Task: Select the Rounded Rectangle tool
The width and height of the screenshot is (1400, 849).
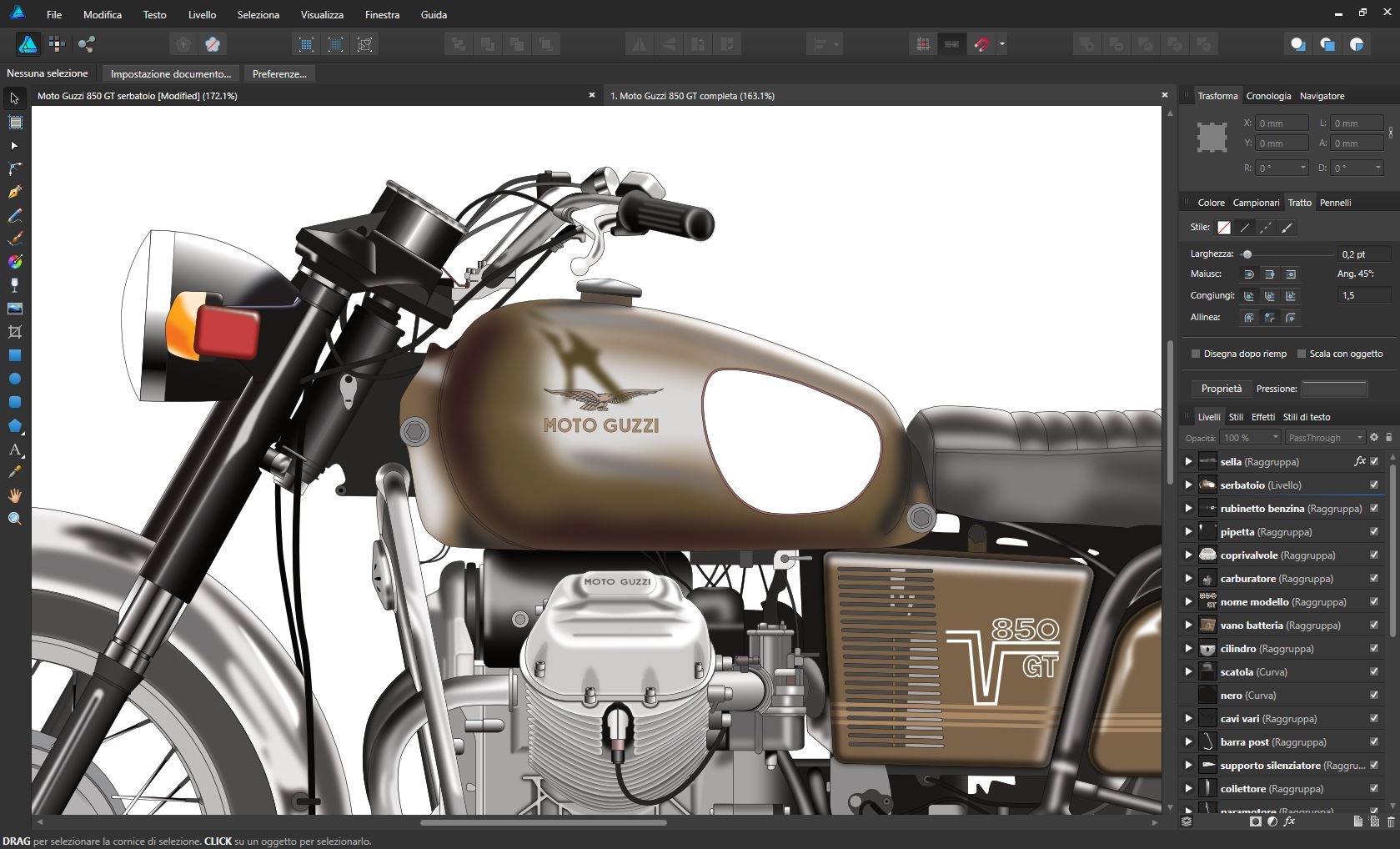Action: tap(14, 402)
